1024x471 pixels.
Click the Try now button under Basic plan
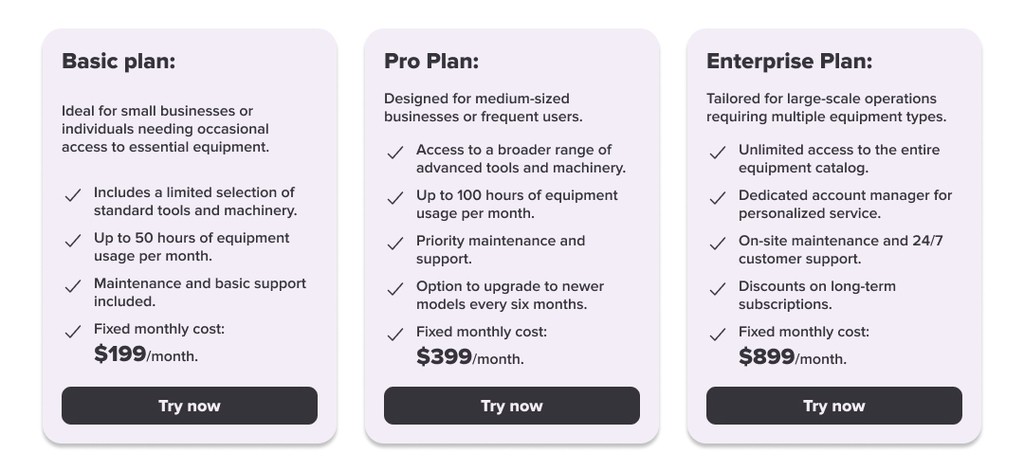coord(189,406)
